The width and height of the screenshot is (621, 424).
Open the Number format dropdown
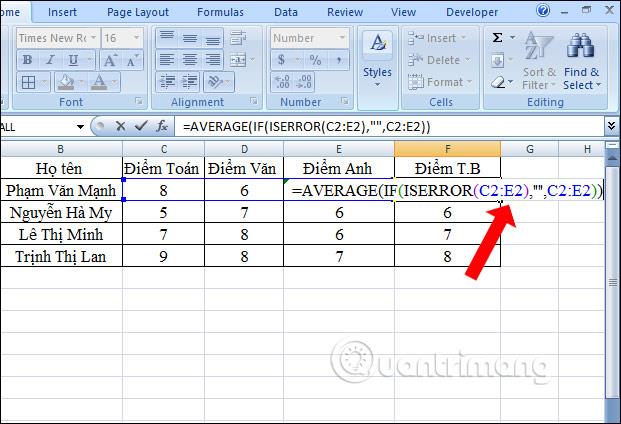342,38
